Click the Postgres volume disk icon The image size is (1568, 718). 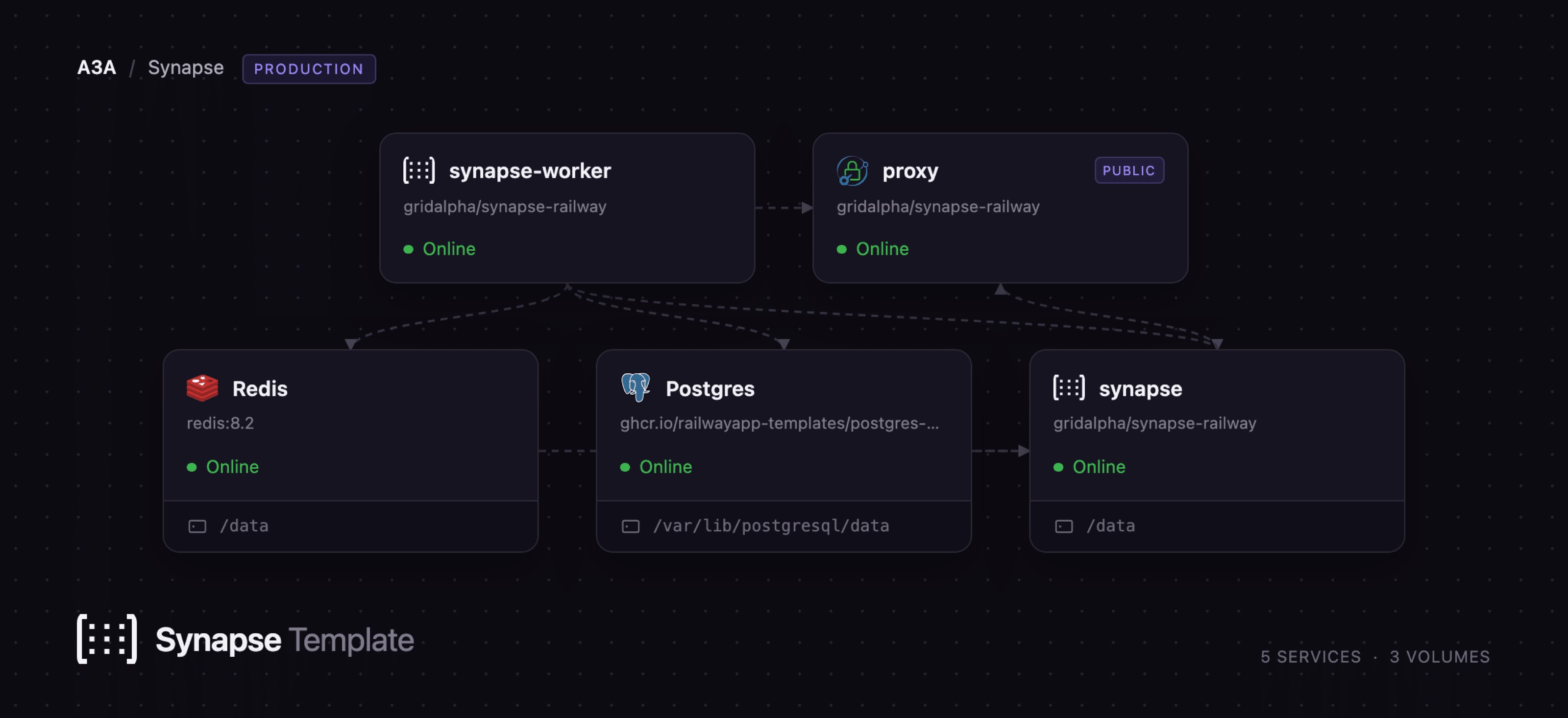[x=631, y=527]
